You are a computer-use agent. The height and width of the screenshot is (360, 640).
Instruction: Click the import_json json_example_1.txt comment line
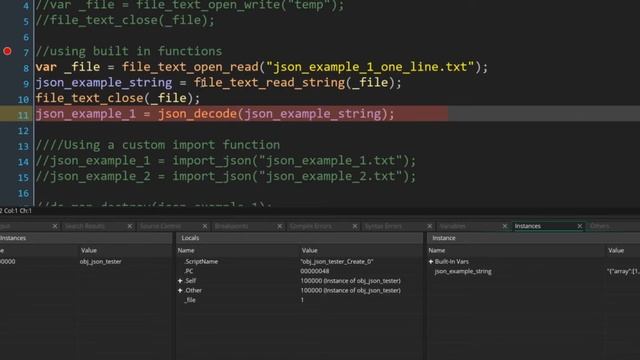tap(226, 160)
